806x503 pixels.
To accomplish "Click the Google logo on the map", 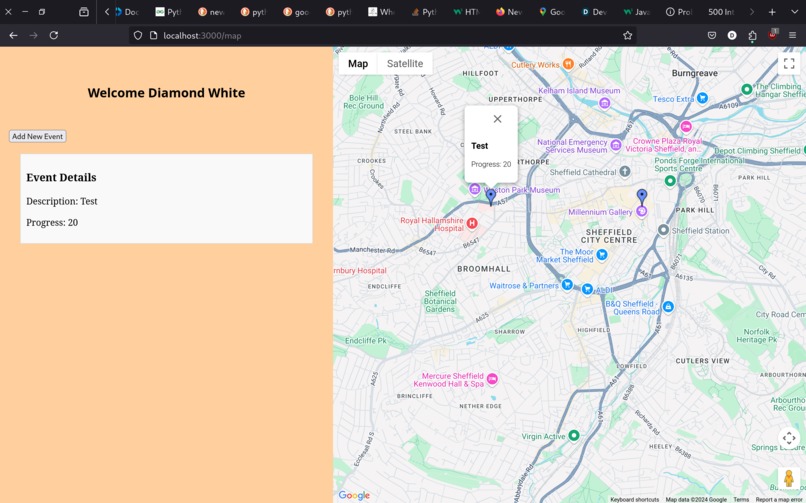I will point(354,495).
